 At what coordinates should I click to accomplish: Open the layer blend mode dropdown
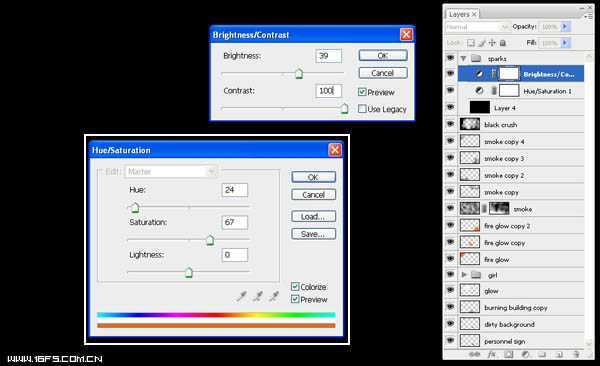477,27
